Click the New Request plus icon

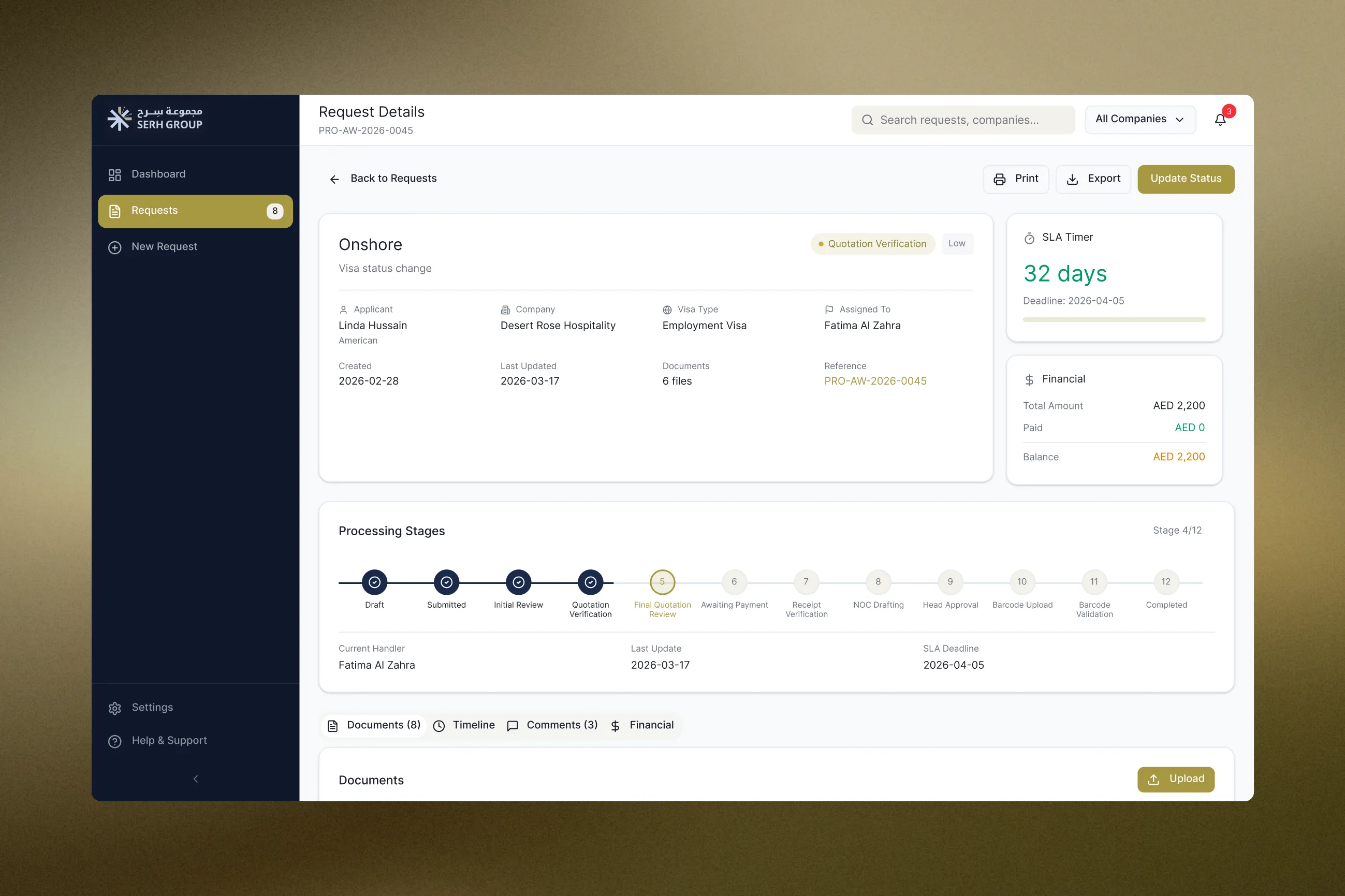(115, 247)
